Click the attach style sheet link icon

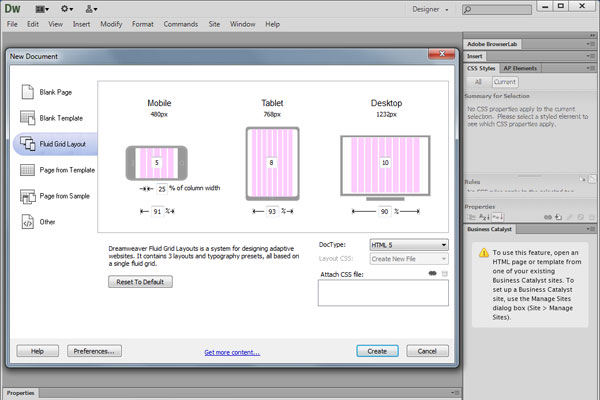tap(431, 273)
